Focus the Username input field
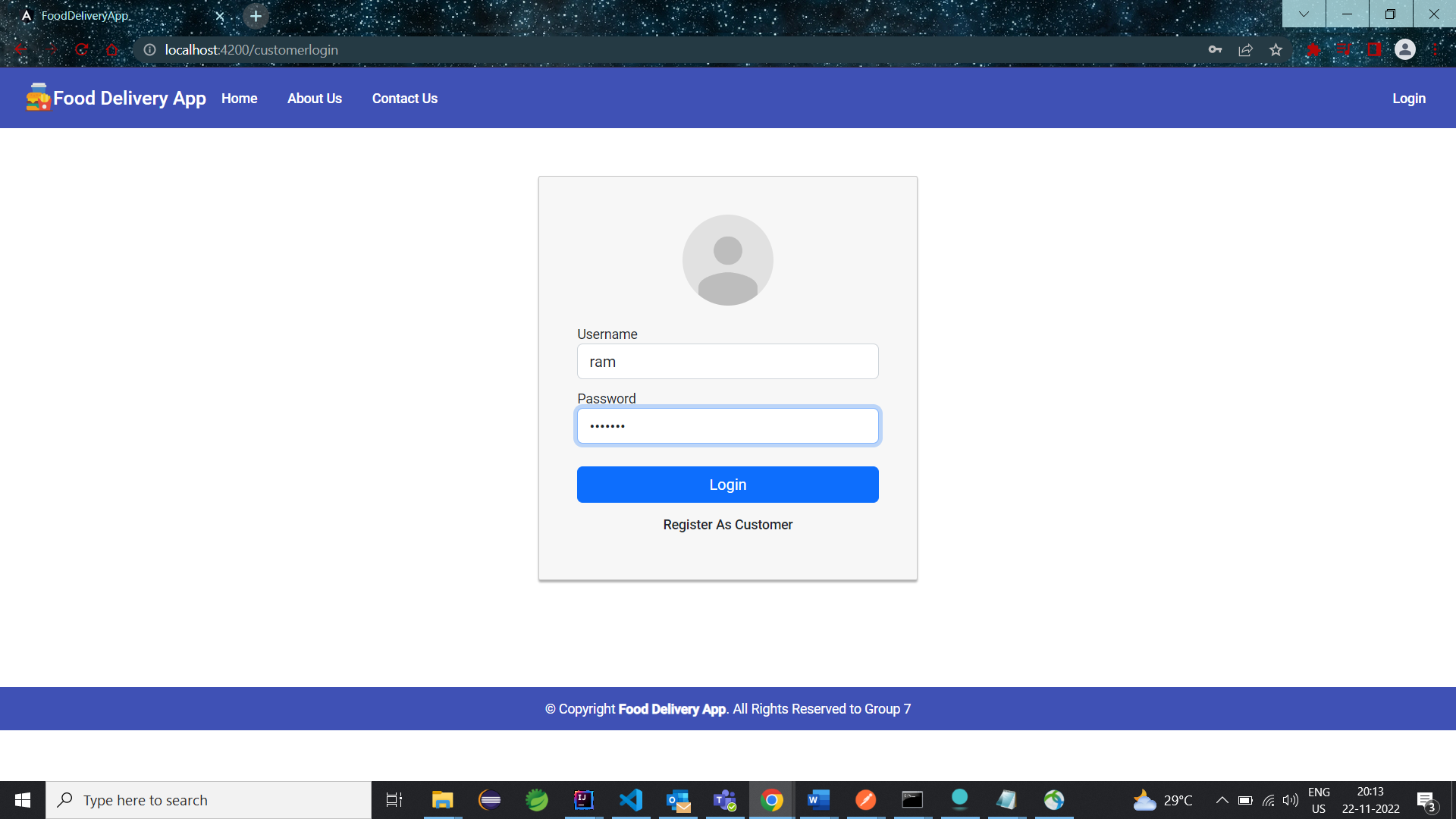Viewport: 1456px width, 819px height. 727,362
